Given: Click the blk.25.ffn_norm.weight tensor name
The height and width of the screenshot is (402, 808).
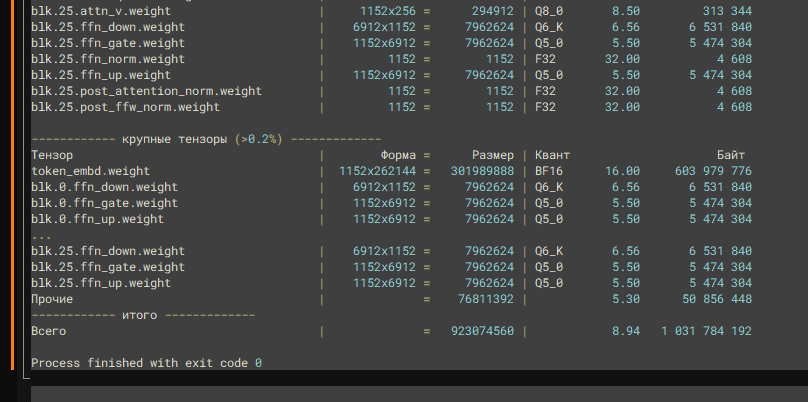Looking at the screenshot, I should 108,59.
